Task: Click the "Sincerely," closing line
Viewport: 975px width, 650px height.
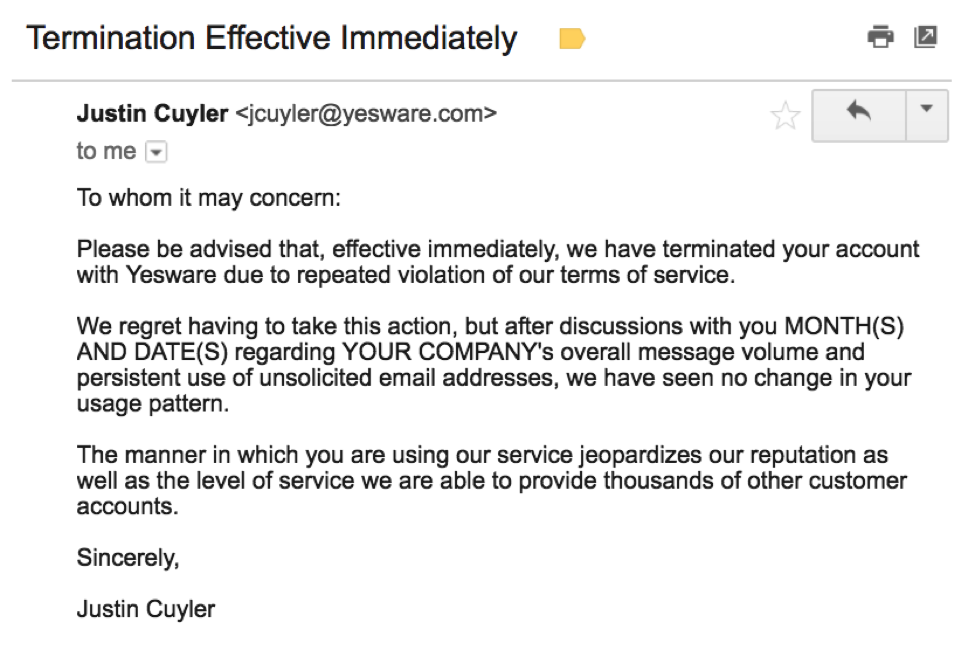Action: tap(128, 558)
